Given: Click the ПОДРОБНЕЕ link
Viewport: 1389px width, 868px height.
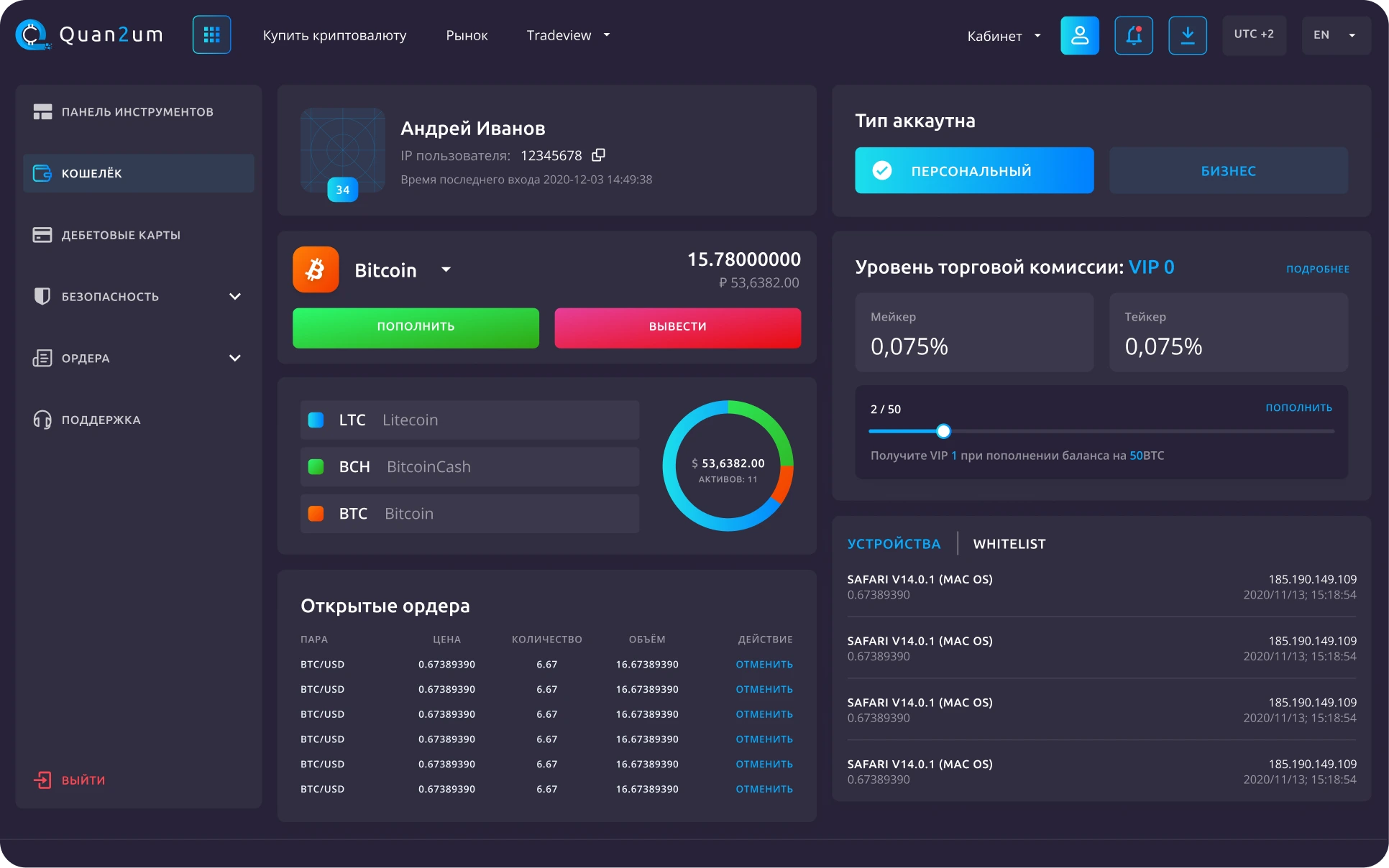Looking at the screenshot, I should [x=1317, y=269].
